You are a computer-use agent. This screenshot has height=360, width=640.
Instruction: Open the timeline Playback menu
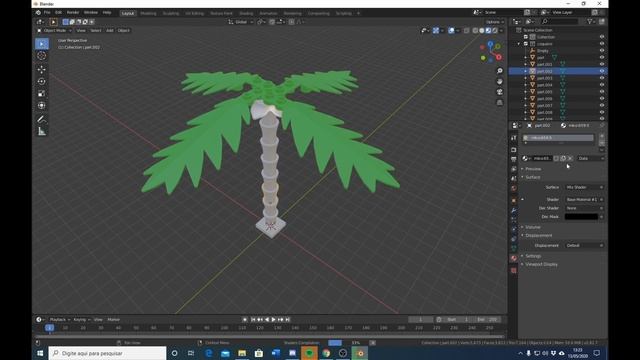tap(59, 320)
